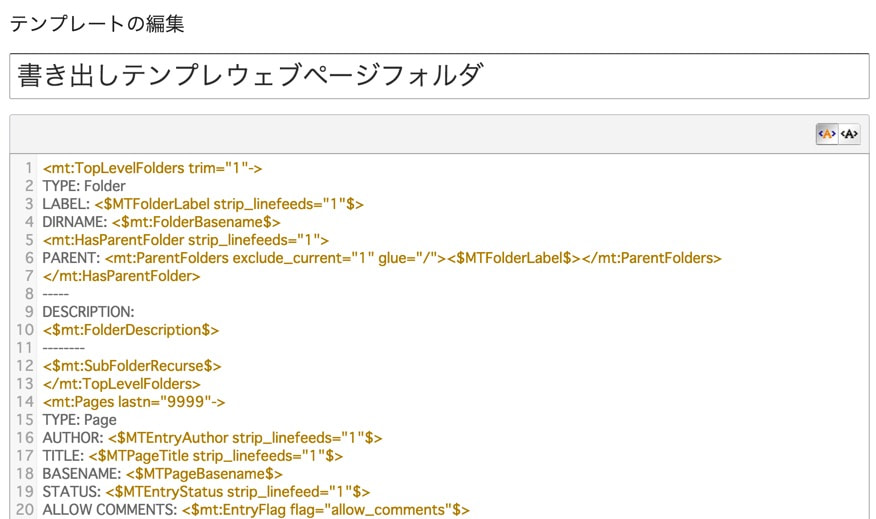The height and width of the screenshot is (519, 876).
Task: Click the 'TITLE:' line with MTPageTitle tag
Action: click(193, 456)
